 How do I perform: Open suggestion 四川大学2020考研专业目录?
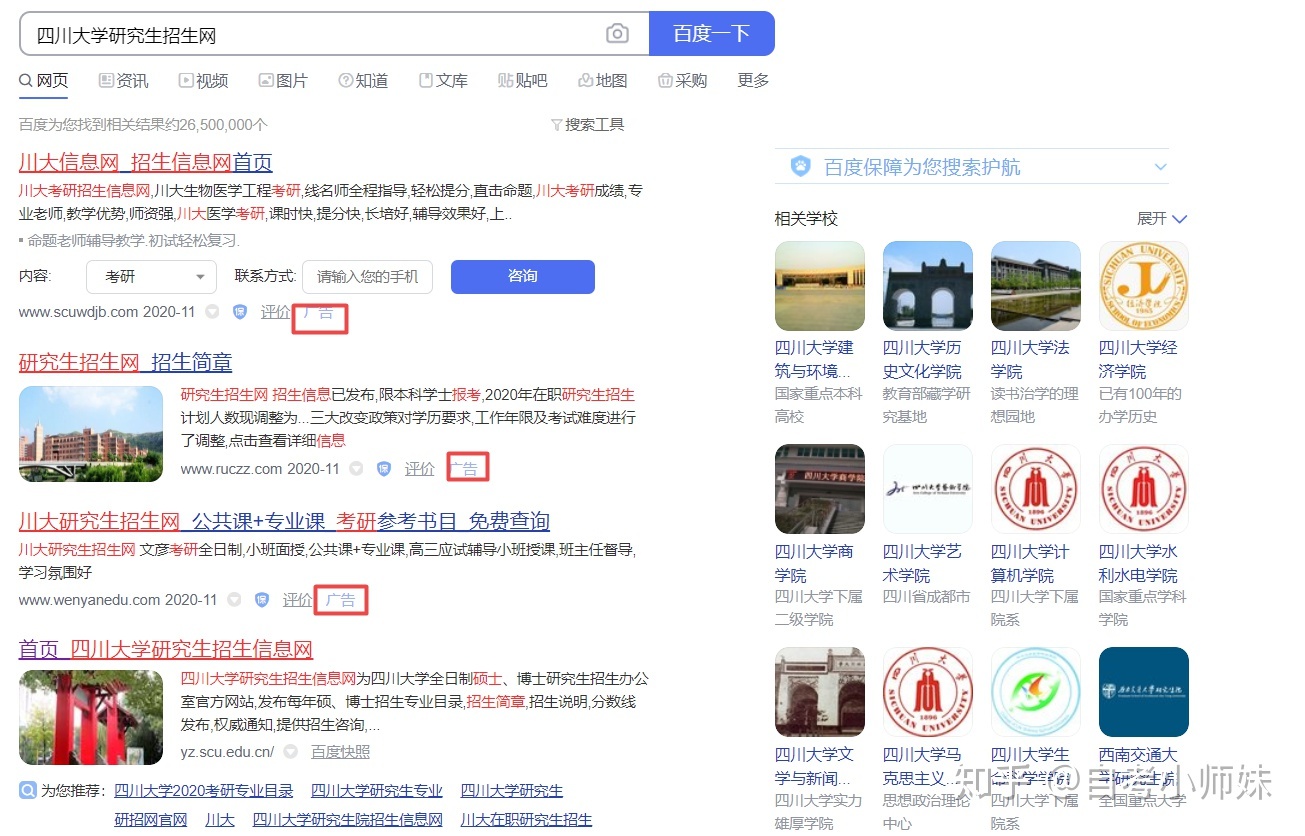[x=204, y=791]
